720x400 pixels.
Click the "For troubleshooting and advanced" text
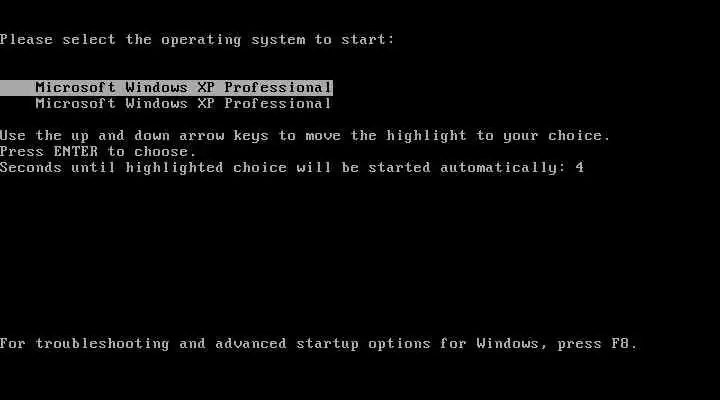point(143,344)
